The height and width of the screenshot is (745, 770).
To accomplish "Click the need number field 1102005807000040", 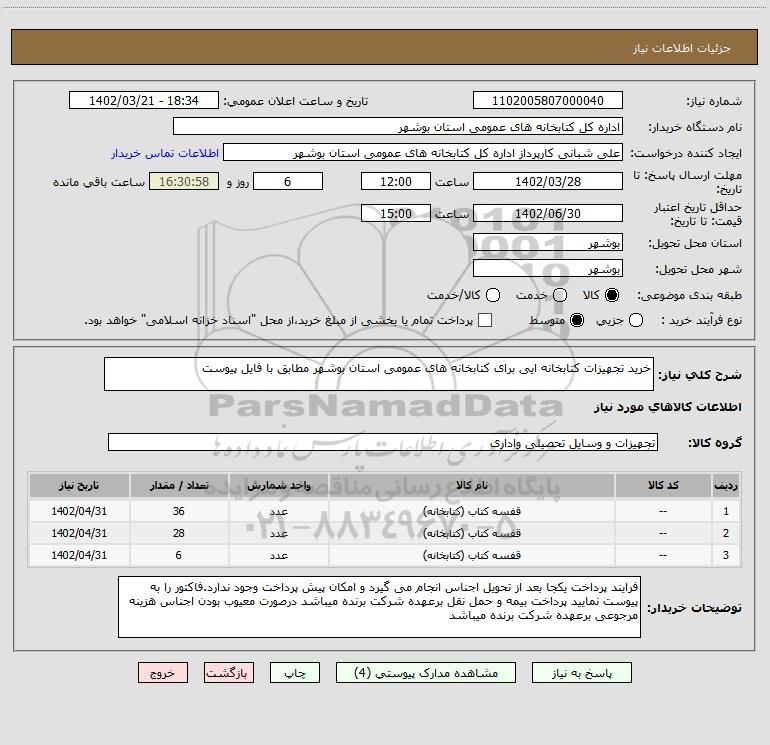I will tap(548, 101).
